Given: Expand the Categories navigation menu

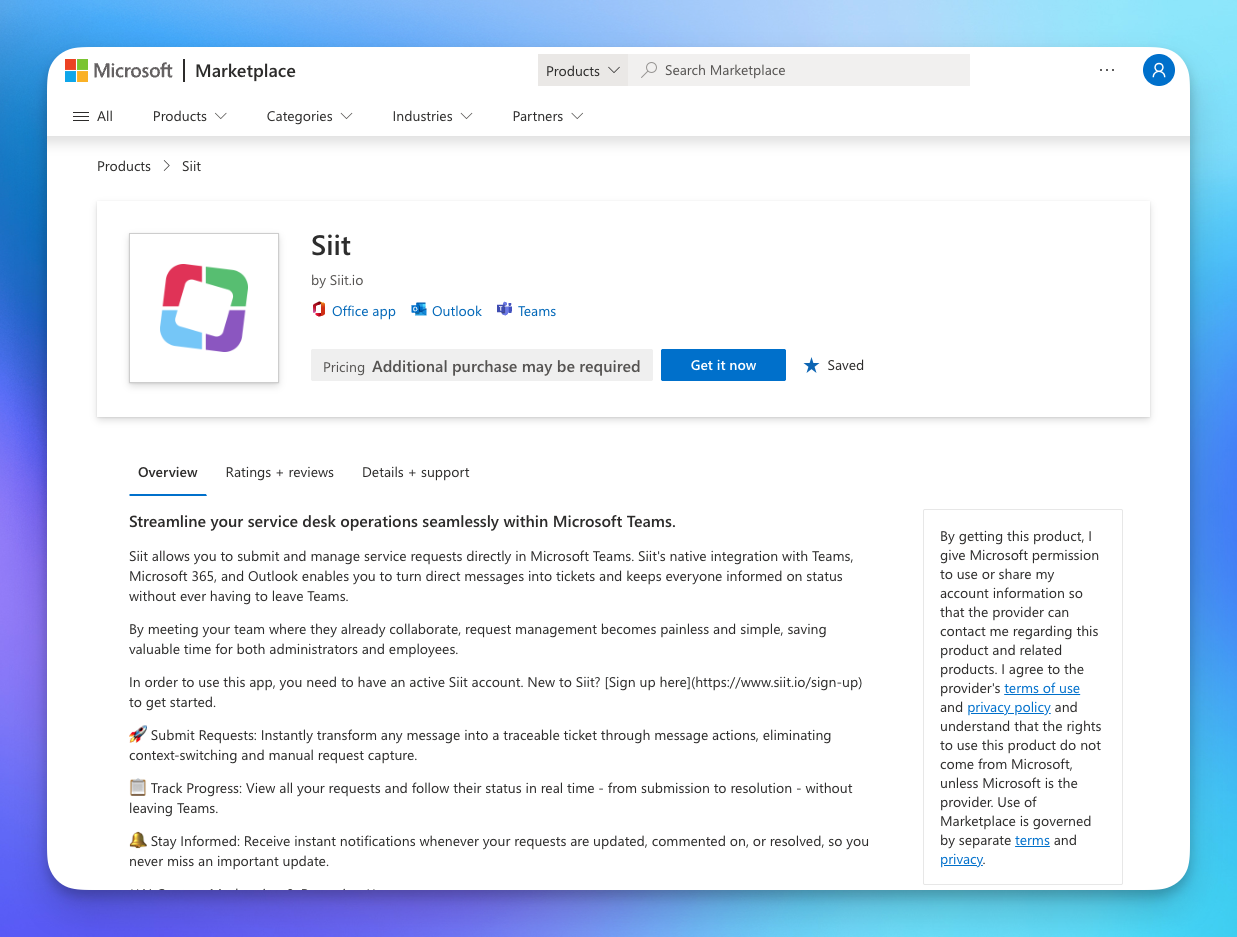Looking at the screenshot, I should tap(309, 116).
